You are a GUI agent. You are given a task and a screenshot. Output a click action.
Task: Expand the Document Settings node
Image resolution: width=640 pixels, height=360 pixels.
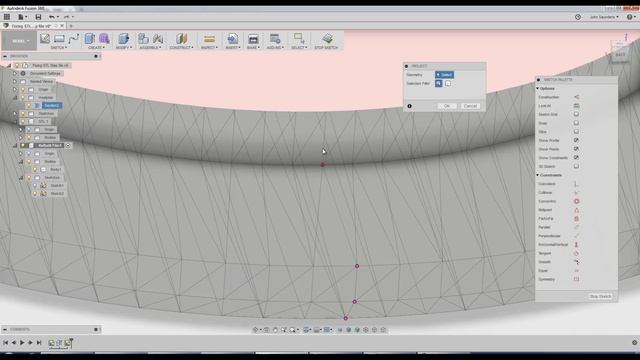15,73
